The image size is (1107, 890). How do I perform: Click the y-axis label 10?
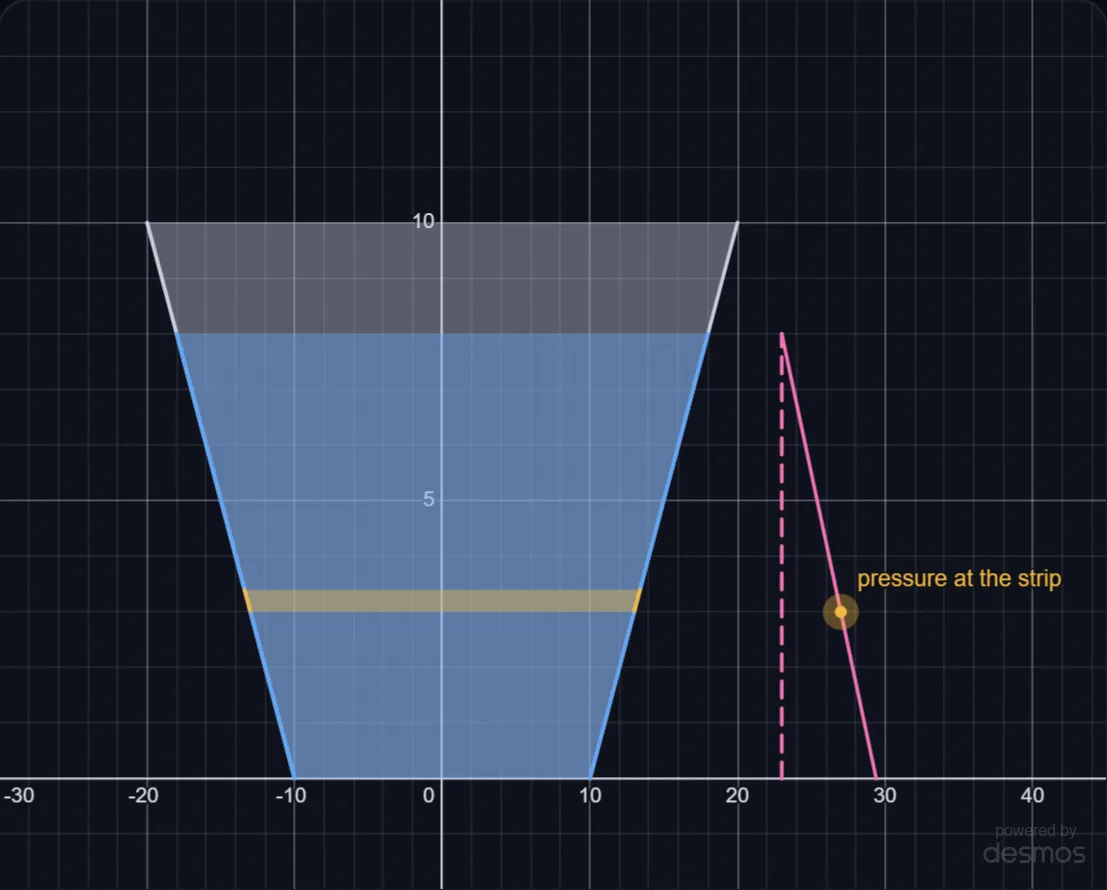[x=423, y=222]
